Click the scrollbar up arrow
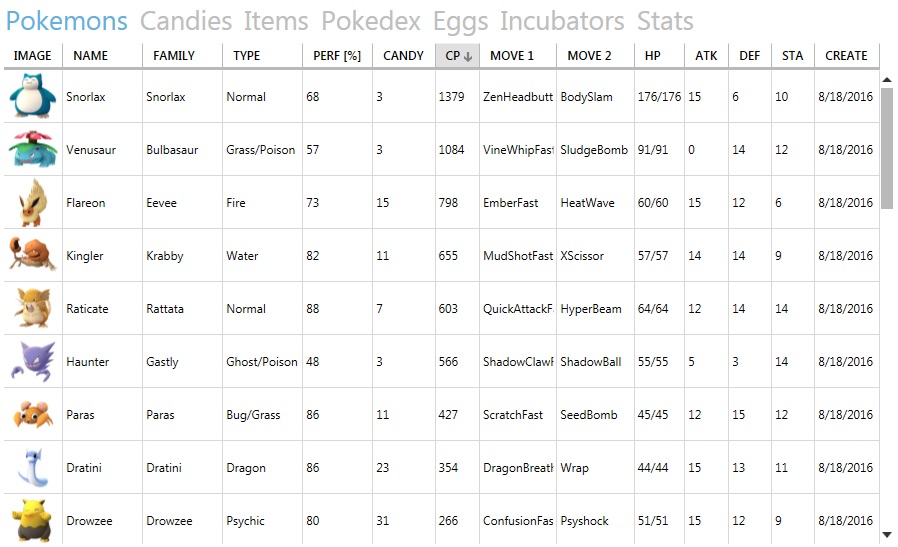Screen dimensions: 898x547 (887, 80)
